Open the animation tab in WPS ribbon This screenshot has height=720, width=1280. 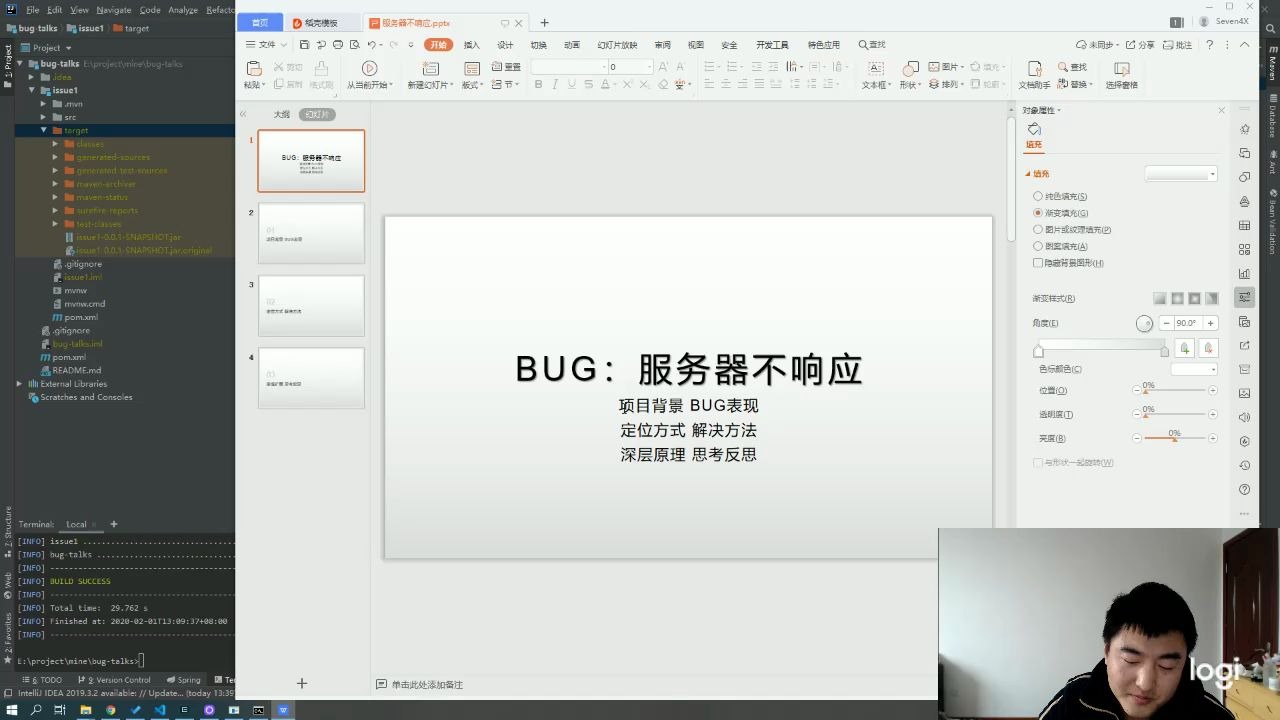point(572,45)
